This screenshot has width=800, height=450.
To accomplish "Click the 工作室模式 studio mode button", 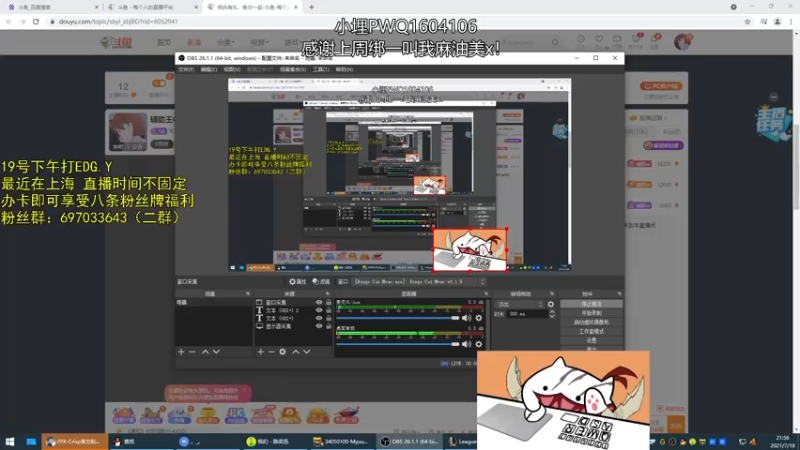I will [x=591, y=331].
